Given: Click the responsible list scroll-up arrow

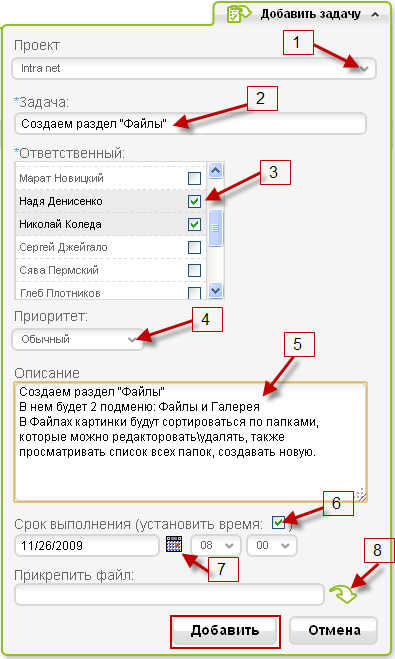Looking at the screenshot, I should tap(216, 170).
